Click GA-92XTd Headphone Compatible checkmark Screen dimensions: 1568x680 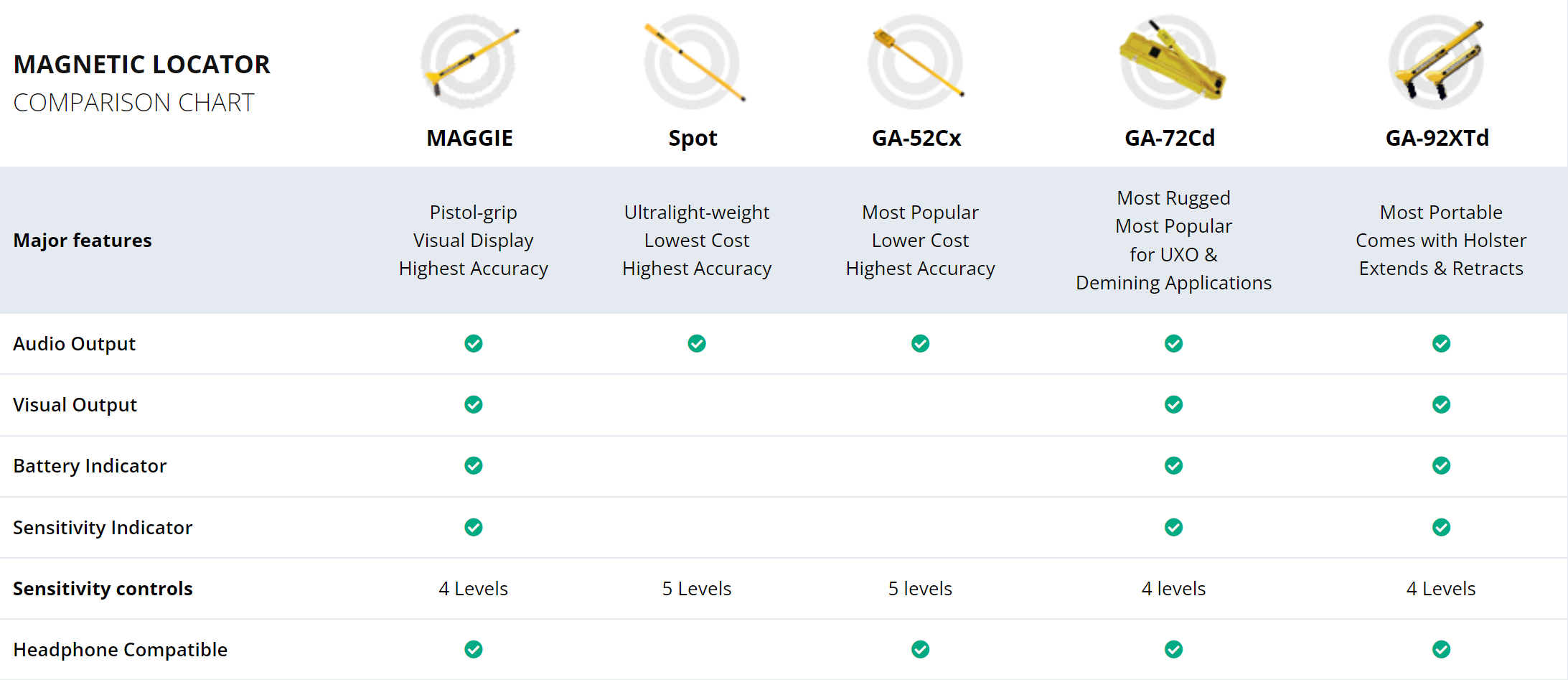1441,650
